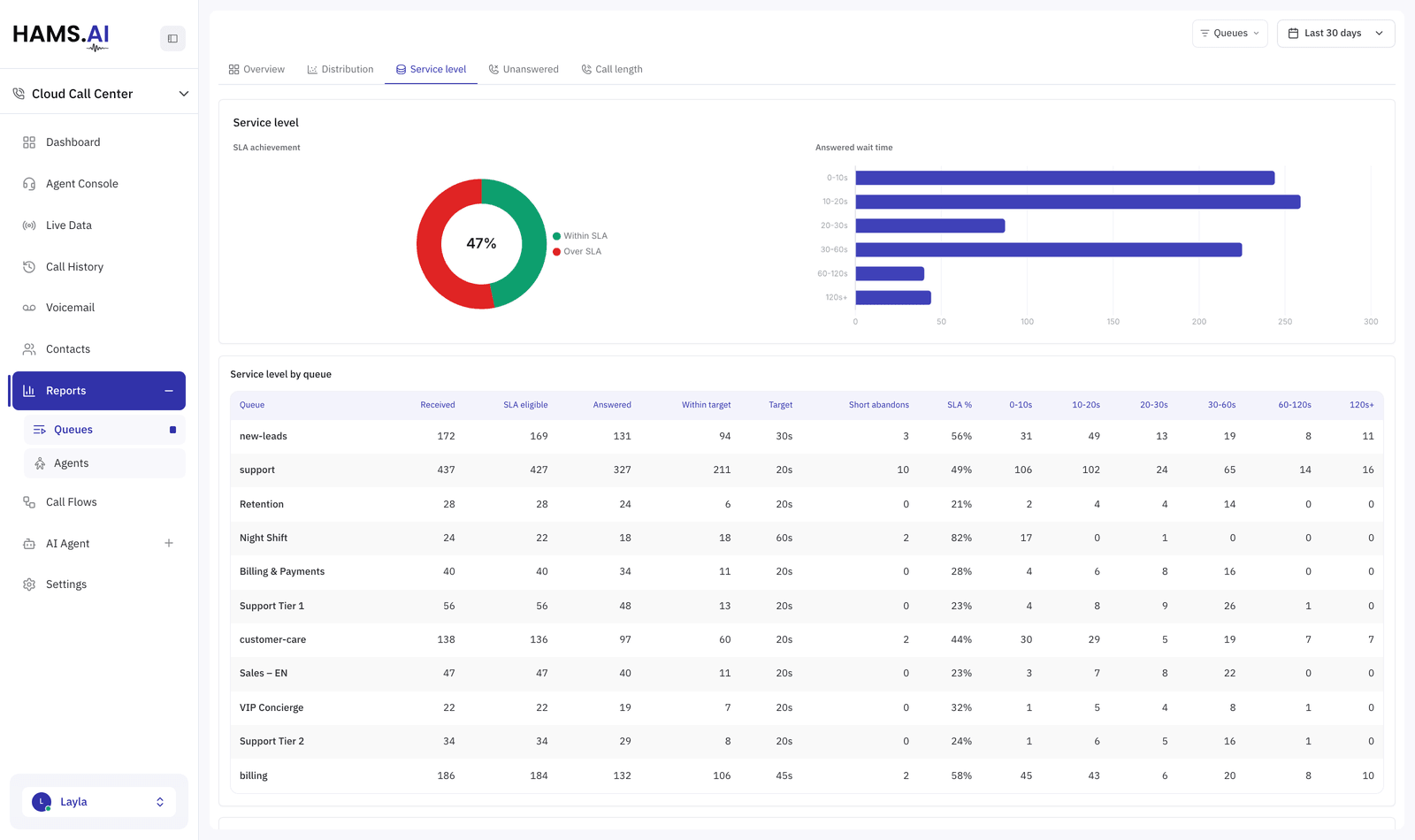Click the VIP Concierge queue name
Image resolution: width=1415 pixels, height=840 pixels.
272,708
